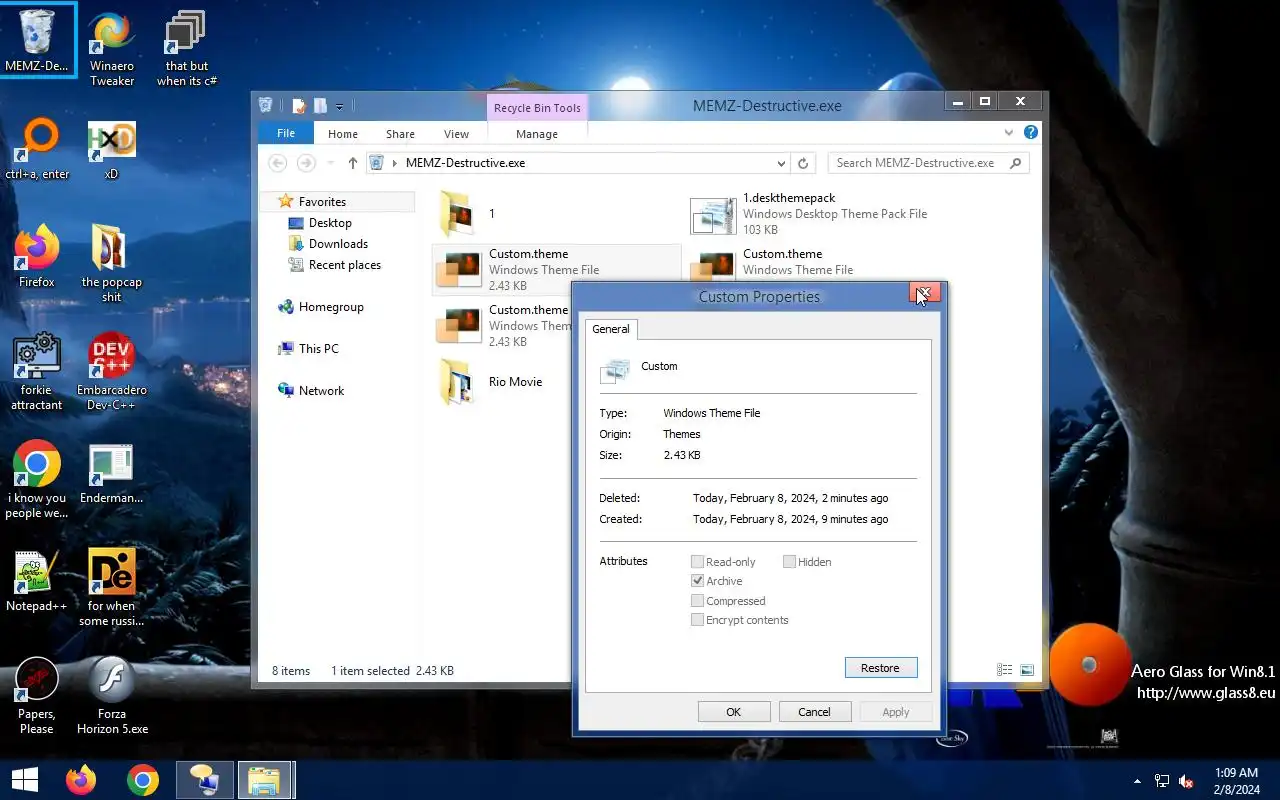The image size is (1280, 800).
Task: Launch Embarcadero Dev-C++ from the desktop
Action: pos(112,372)
